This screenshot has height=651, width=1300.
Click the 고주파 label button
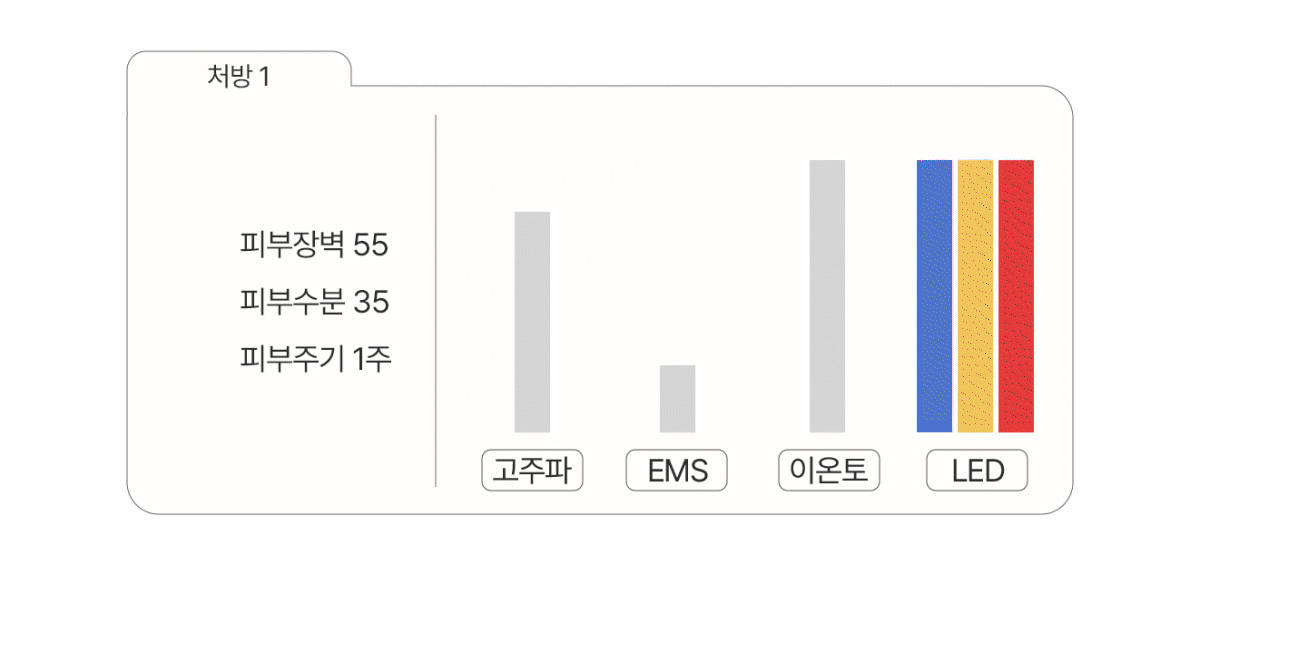coord(532,471)
